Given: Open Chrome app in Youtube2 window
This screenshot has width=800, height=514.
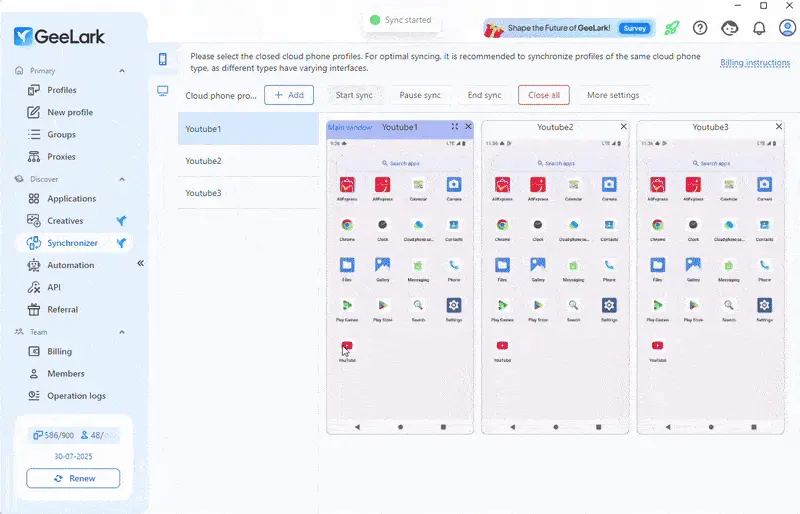Looking at the screenshot, I should 502,229.
